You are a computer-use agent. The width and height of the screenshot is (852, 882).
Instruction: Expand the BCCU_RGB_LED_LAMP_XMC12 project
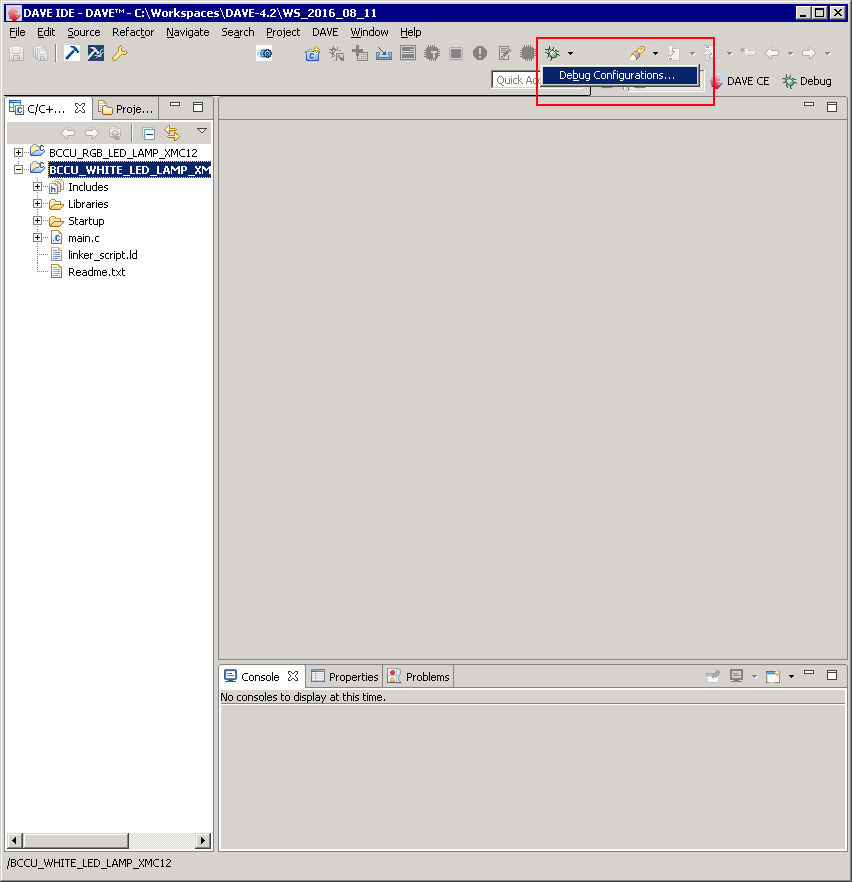coord(19,152)
